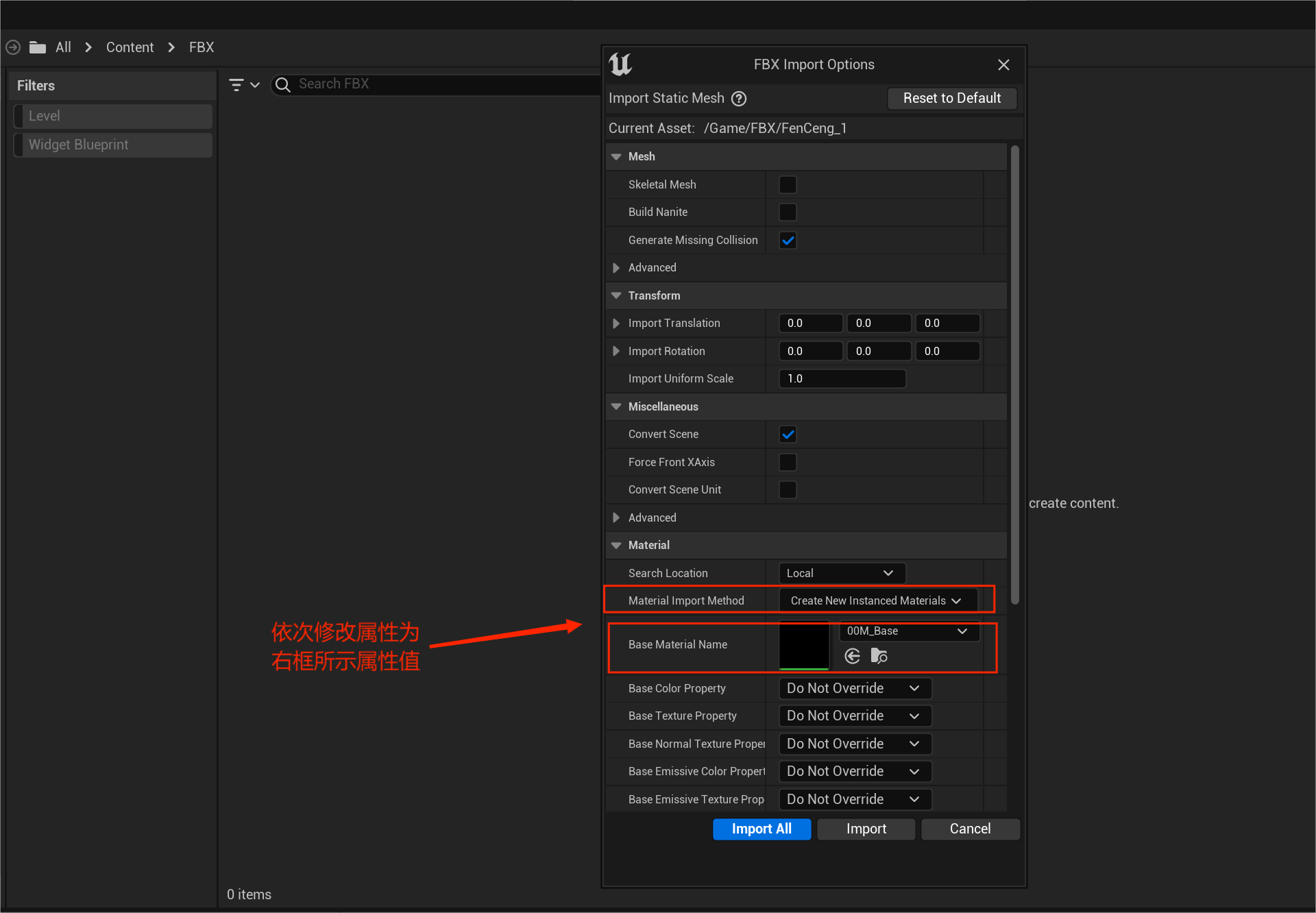Viewport: 1316px width, 913px height.
Task: Expand Advanced under Miscellaneous section
Action: [616, 518]
